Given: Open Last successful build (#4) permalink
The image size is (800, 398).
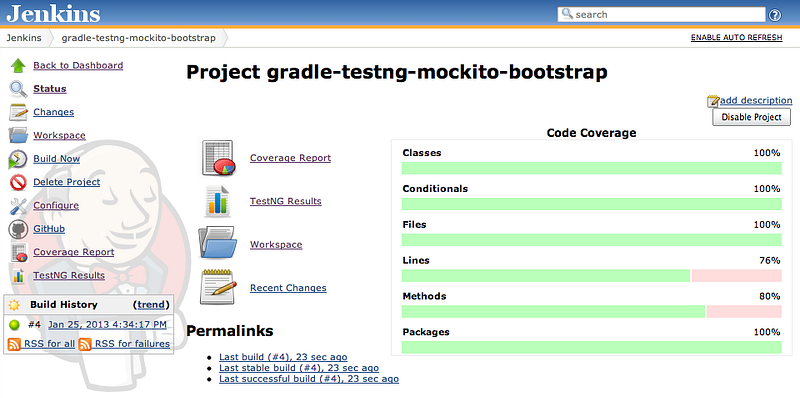Looking at the screenshot, I should pos(309,379).
